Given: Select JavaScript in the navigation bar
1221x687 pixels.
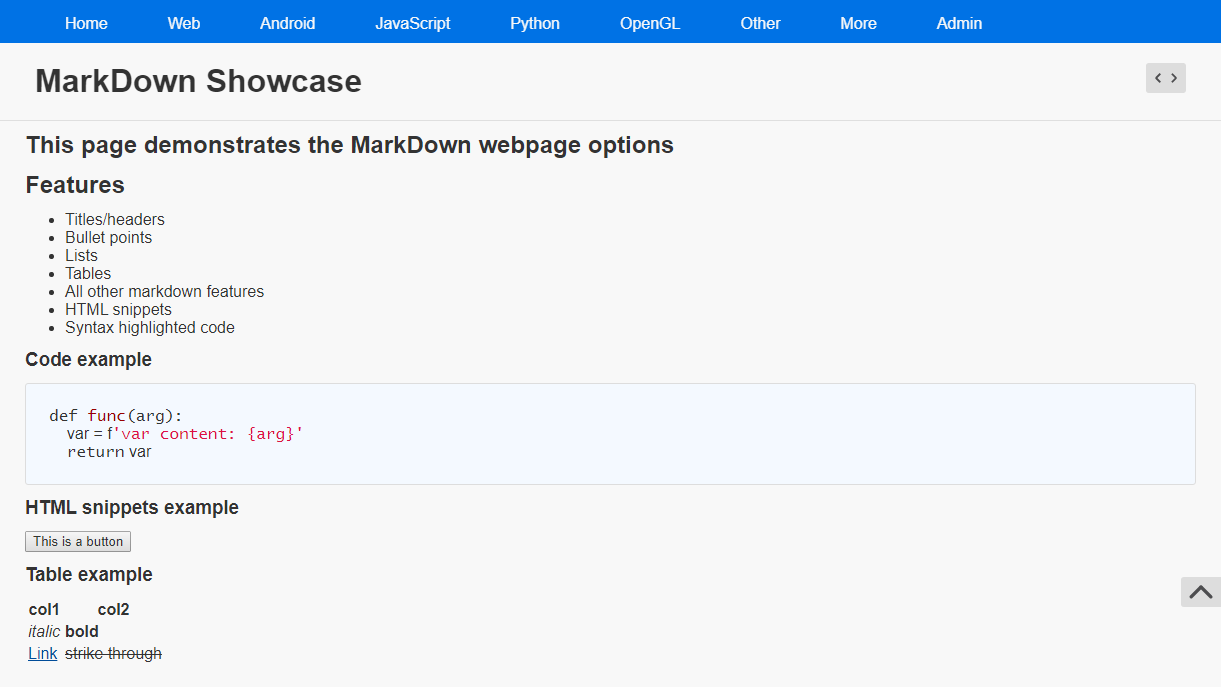Looking at the screenshot, I should pos(412,23).
